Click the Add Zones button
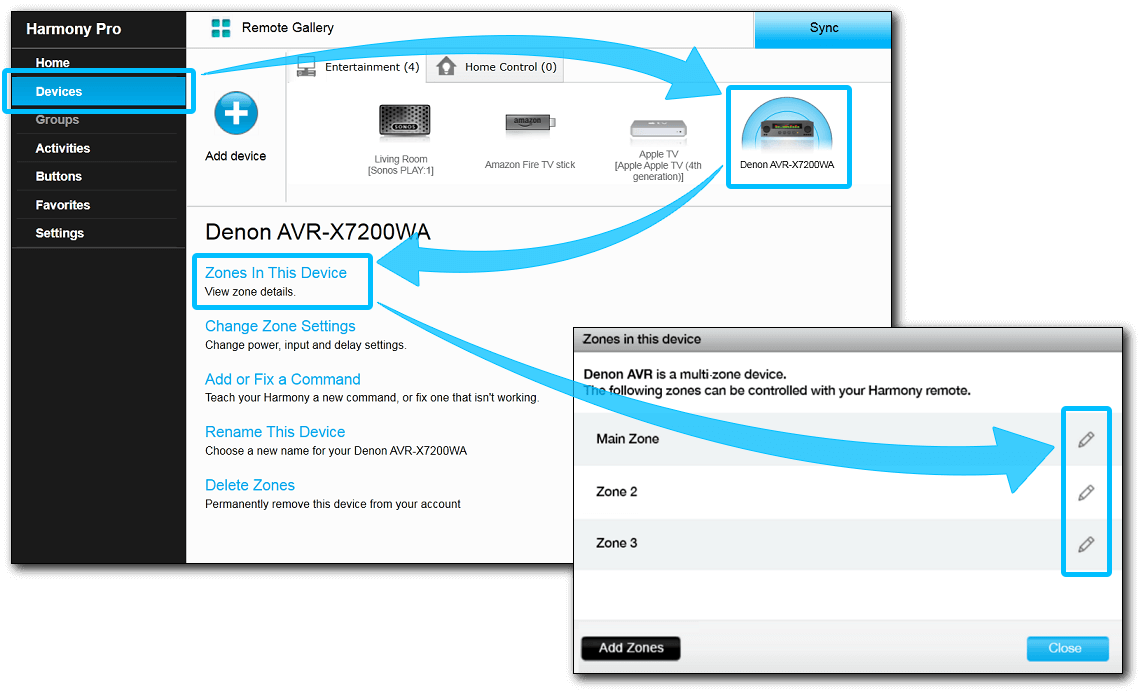 (631, 648)
